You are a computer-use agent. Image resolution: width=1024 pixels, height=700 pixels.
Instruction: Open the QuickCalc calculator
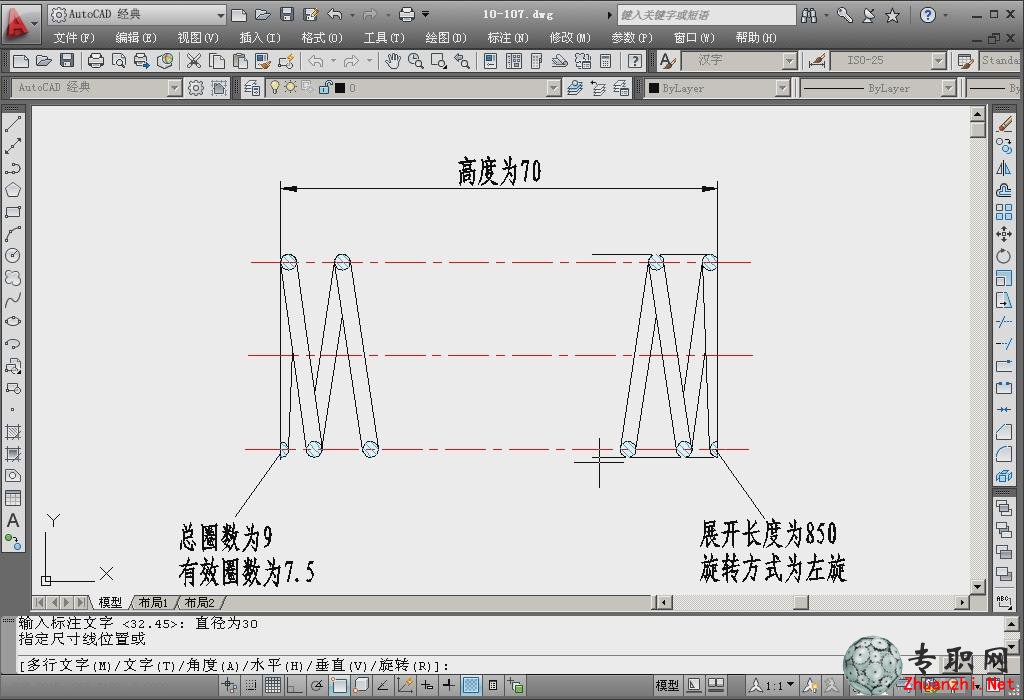(x=606, y=61)
